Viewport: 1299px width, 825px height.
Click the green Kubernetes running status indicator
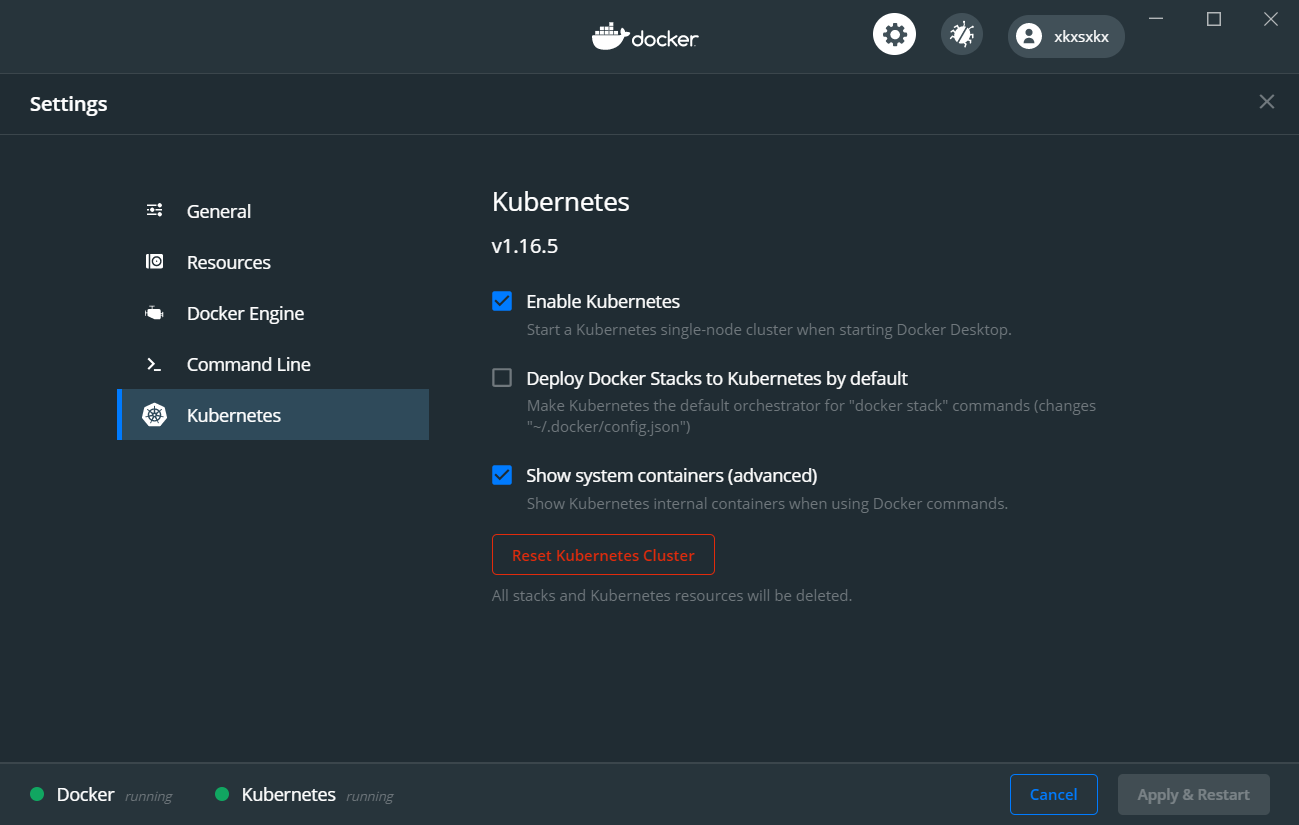pyautogui.click(x=221, y=794)
